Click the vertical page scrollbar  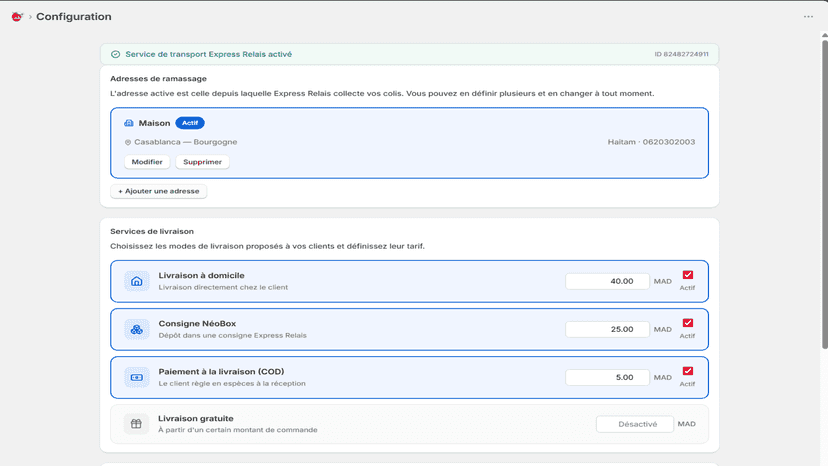click(x=824, y=193)
